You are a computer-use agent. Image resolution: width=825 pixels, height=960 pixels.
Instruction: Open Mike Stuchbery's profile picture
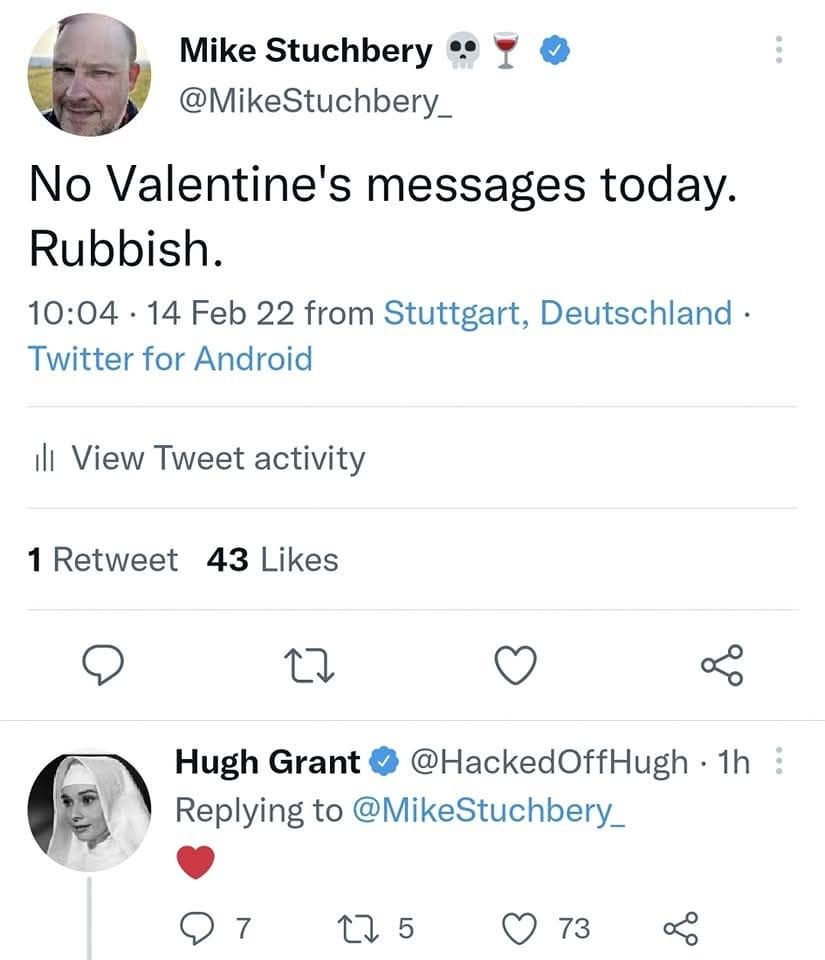point(89,76)
